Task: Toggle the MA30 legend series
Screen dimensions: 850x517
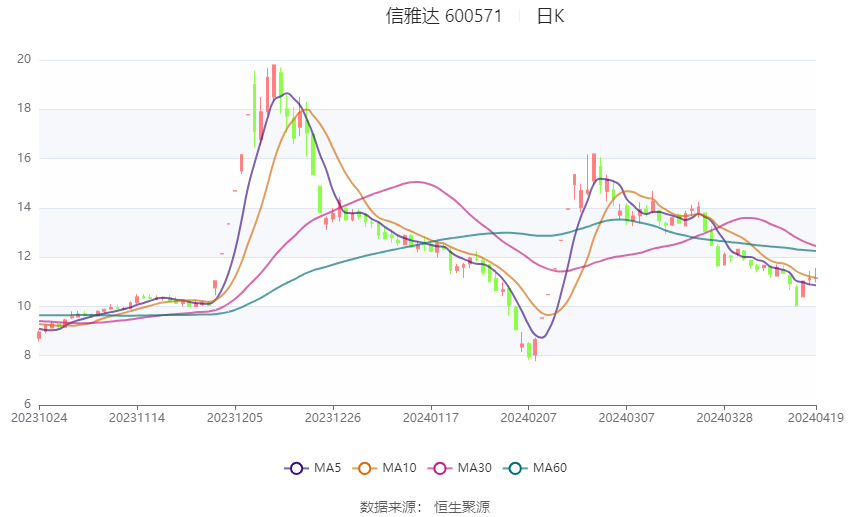Action: click(x=460, y=468)
